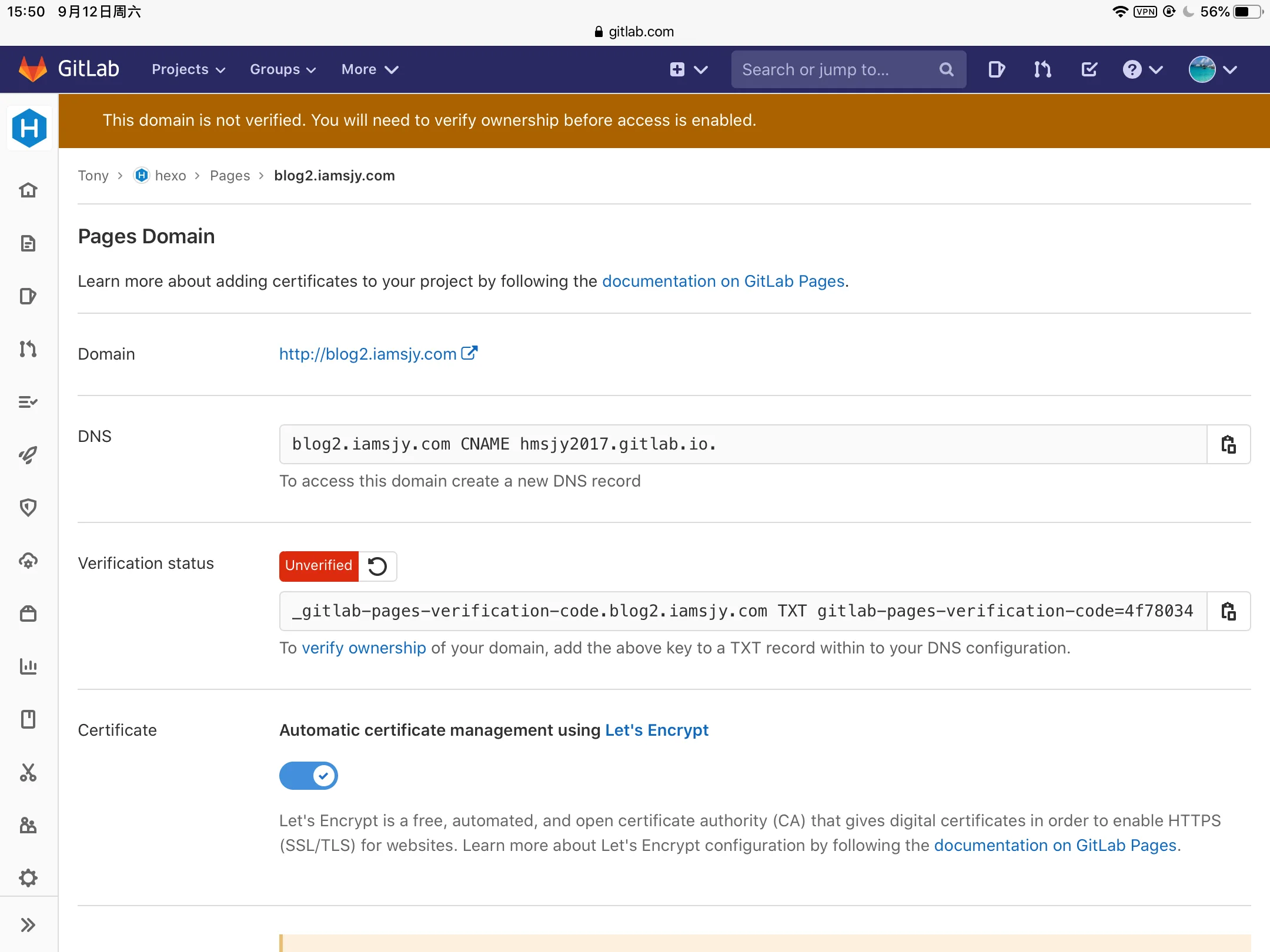Copy the verification TXT code to clipboard

(1228, 611)
